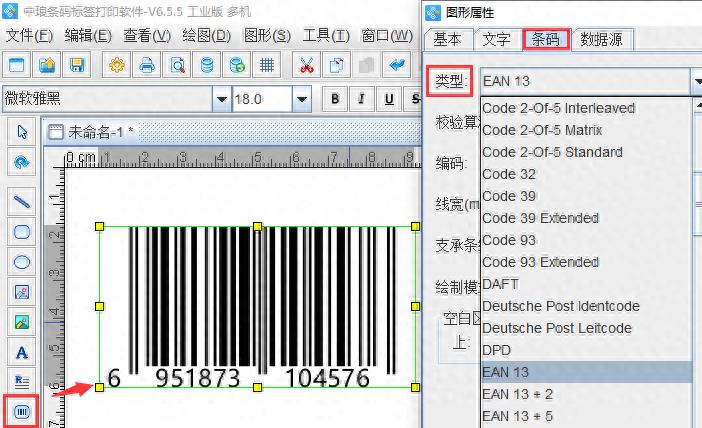Toggle bold text formatting
Viewport: 702px width, 428px height.
335,99
